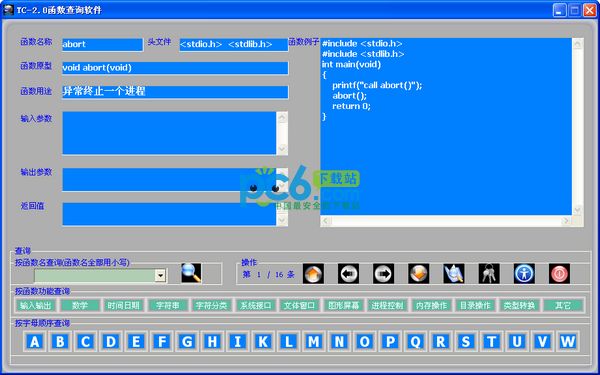Screen dimensions: 600x375
Task: Browse functions starting with letter A
Action: click(34, 341)
